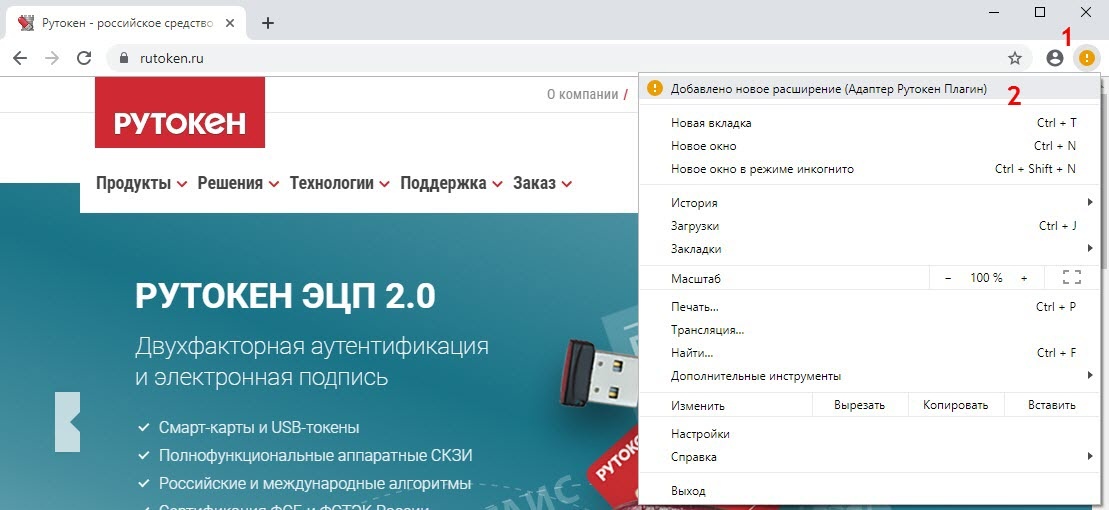Choose Выход from the menu
The width and height of the screenshot is (1109, 510).
coord(870,491)
